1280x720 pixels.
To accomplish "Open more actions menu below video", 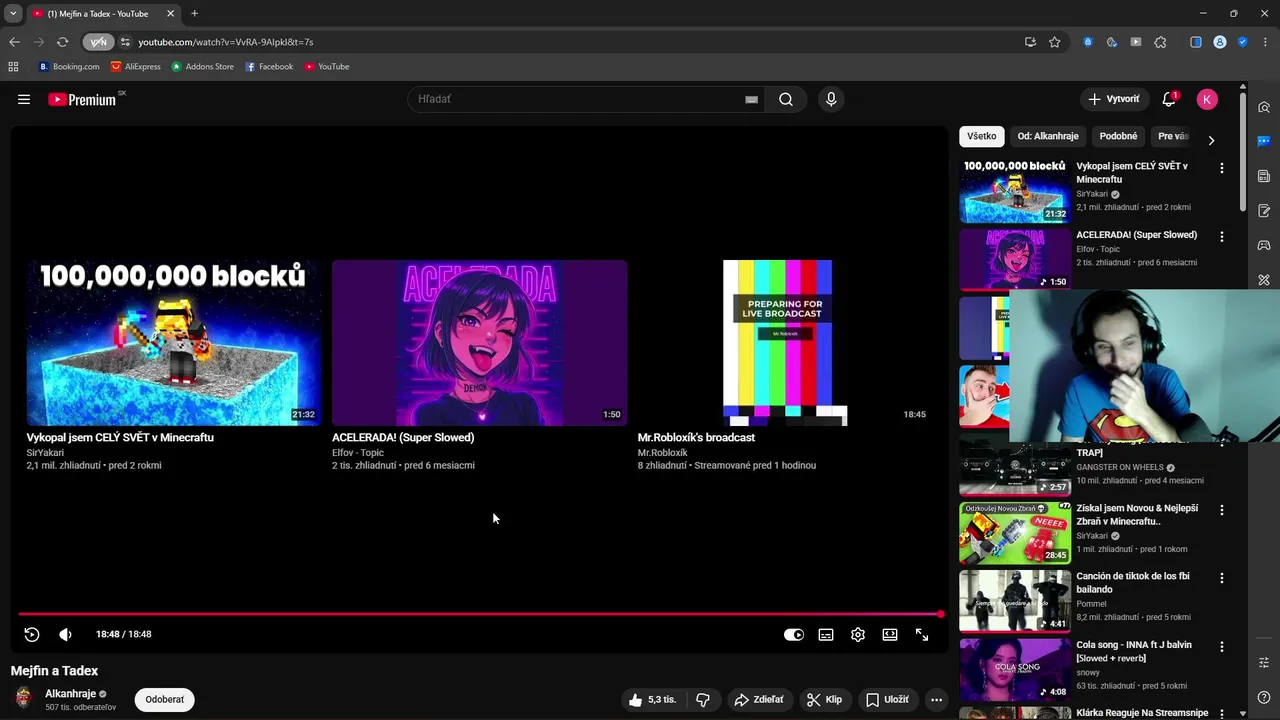I will tap(937, 700).
